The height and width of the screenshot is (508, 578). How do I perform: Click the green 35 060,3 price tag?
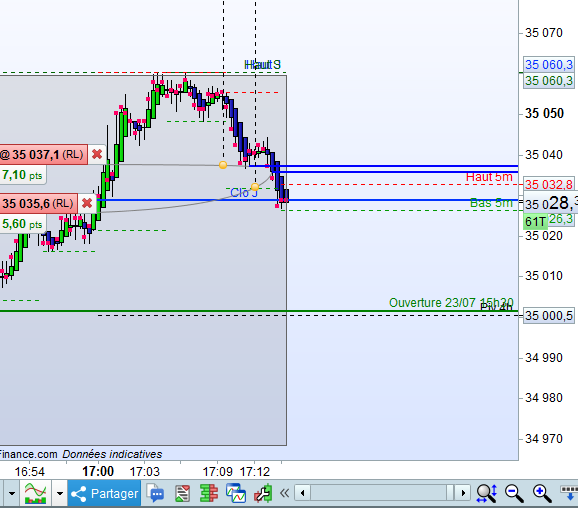(x=549, y=80)
